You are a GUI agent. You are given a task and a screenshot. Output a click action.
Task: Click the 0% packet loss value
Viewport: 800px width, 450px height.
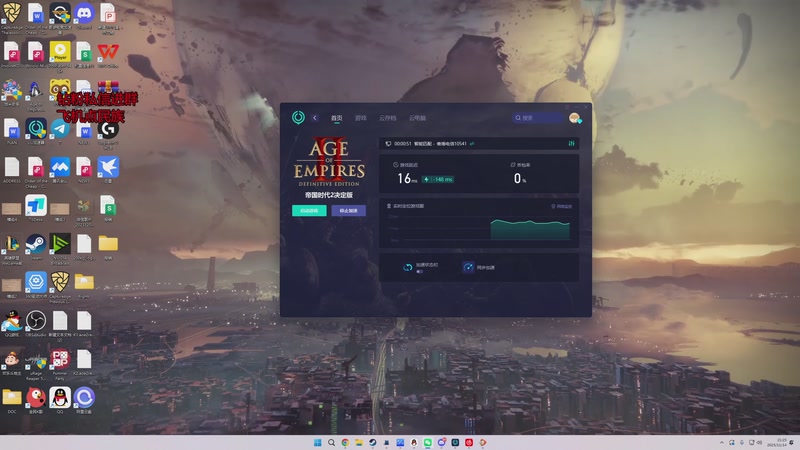pyautogui.click(x=519, y=178)
